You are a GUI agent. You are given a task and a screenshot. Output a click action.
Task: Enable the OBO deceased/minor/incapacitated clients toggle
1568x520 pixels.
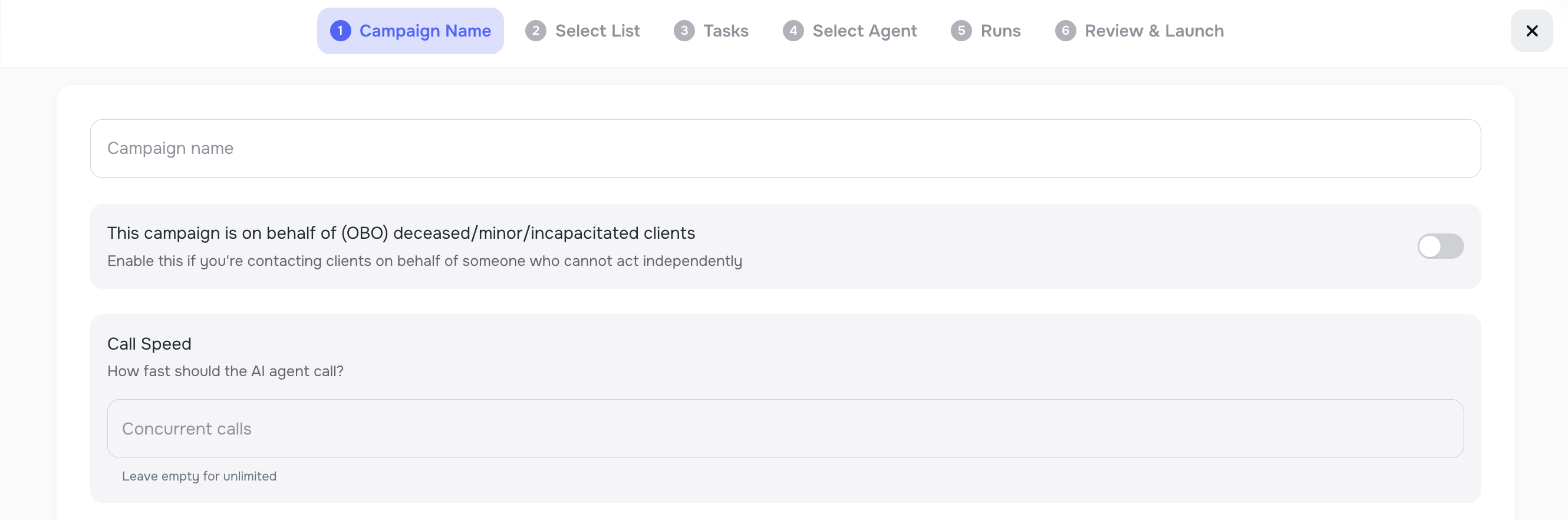(1439, 246)
